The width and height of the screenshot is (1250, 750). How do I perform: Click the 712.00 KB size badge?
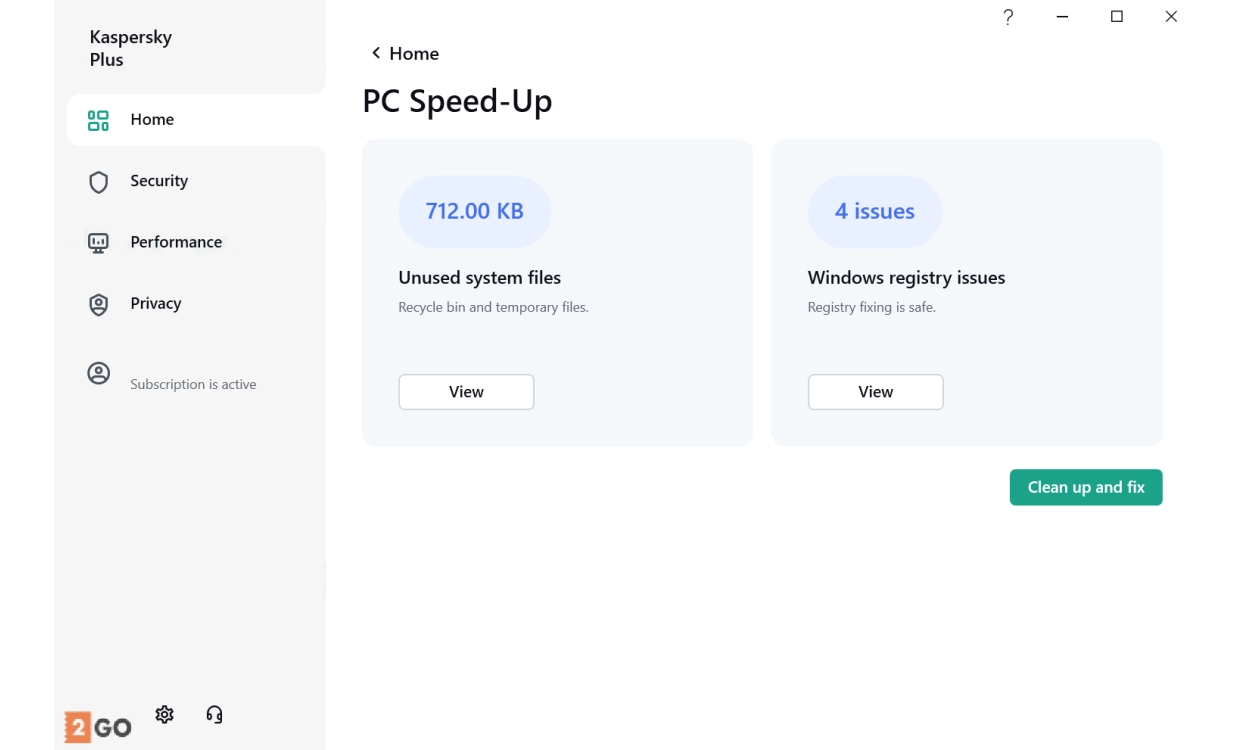[475, 212]
